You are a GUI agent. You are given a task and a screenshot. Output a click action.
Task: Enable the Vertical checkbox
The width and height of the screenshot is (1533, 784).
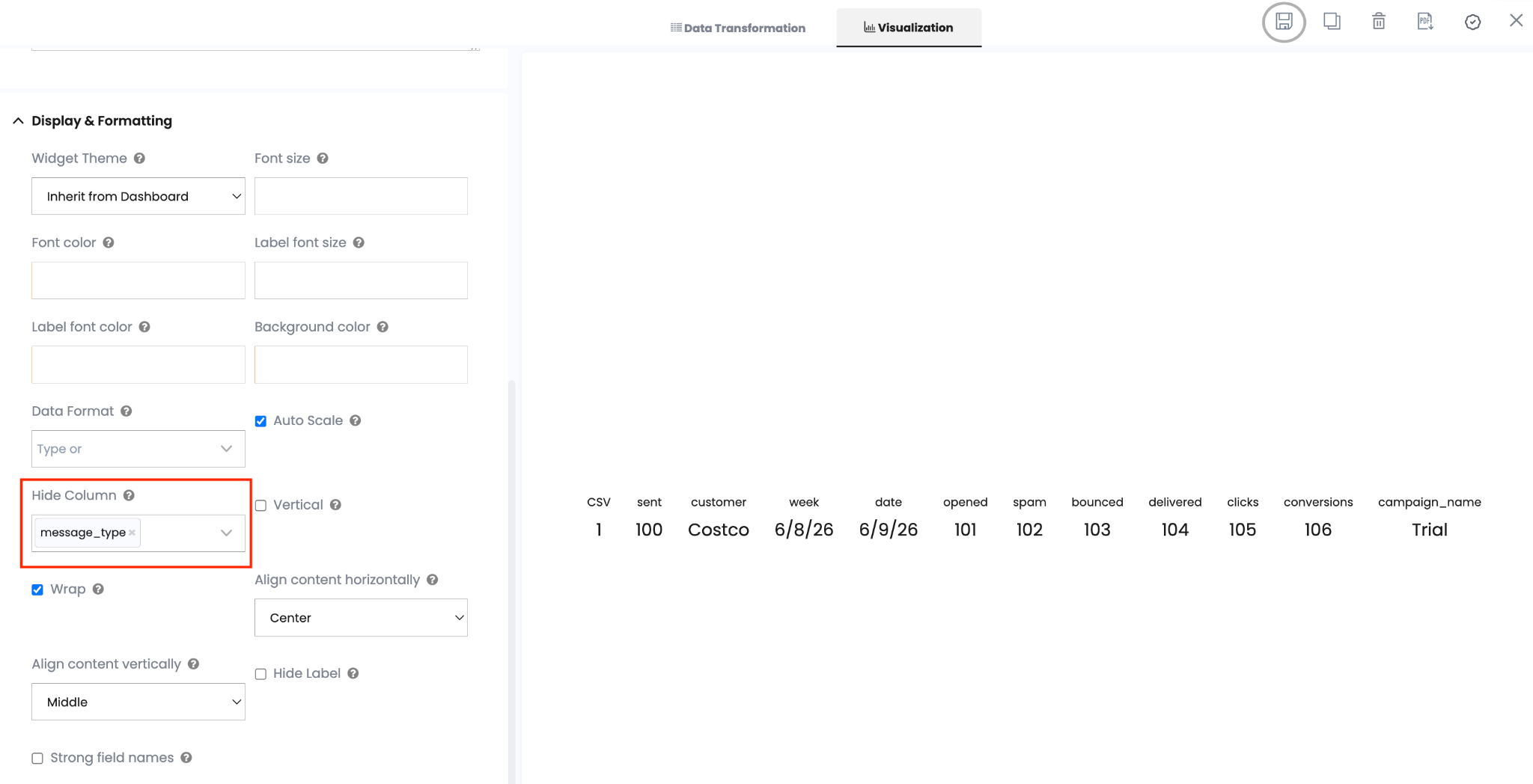tap(260, 506)
